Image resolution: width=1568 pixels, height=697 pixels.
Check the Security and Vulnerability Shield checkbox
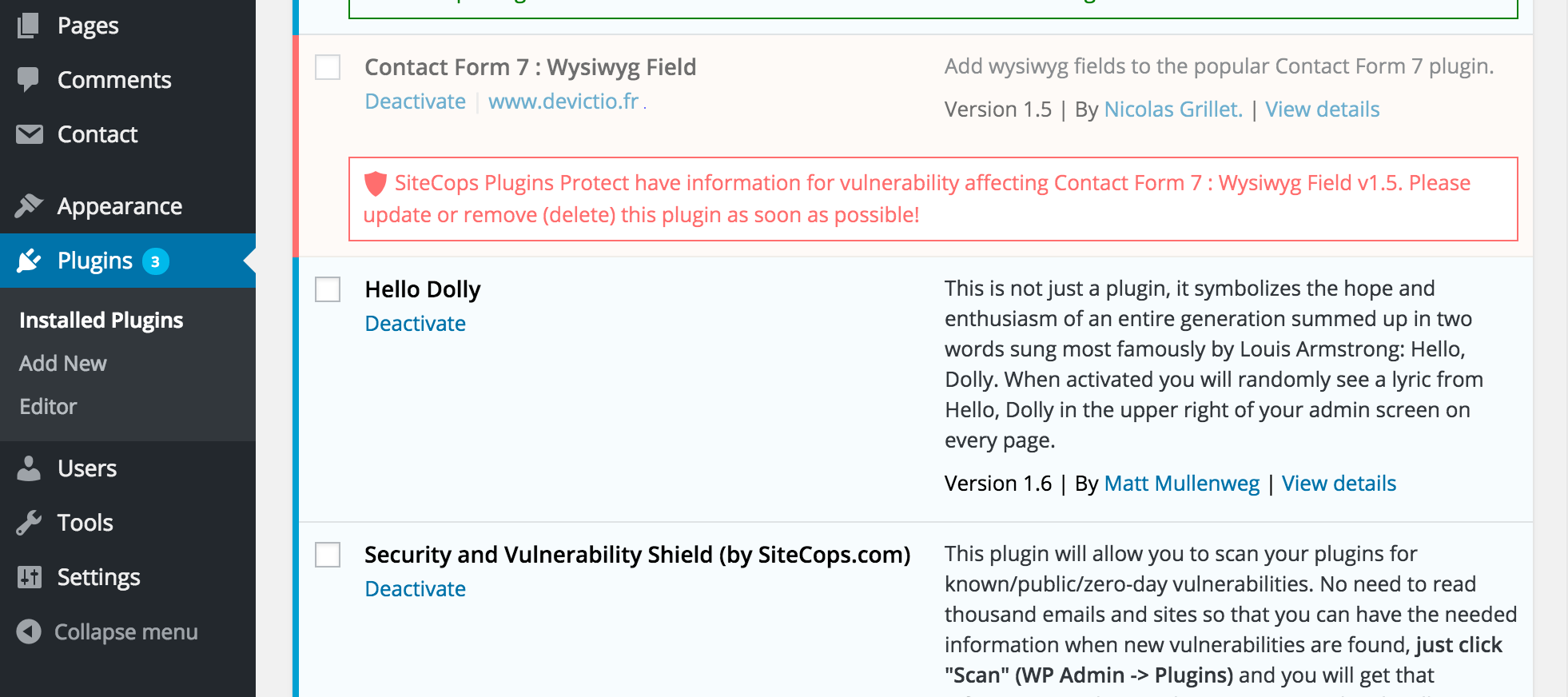[x=328, y=555]
